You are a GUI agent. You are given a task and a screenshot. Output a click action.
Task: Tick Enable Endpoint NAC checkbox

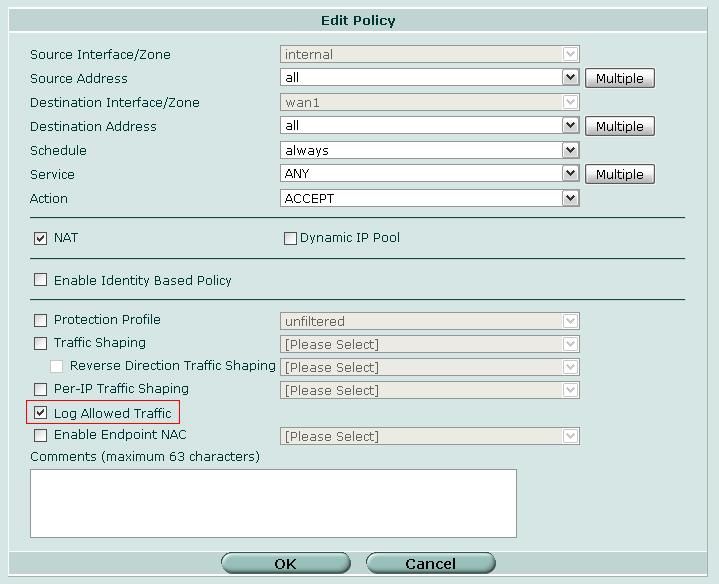tap(40, 435)
